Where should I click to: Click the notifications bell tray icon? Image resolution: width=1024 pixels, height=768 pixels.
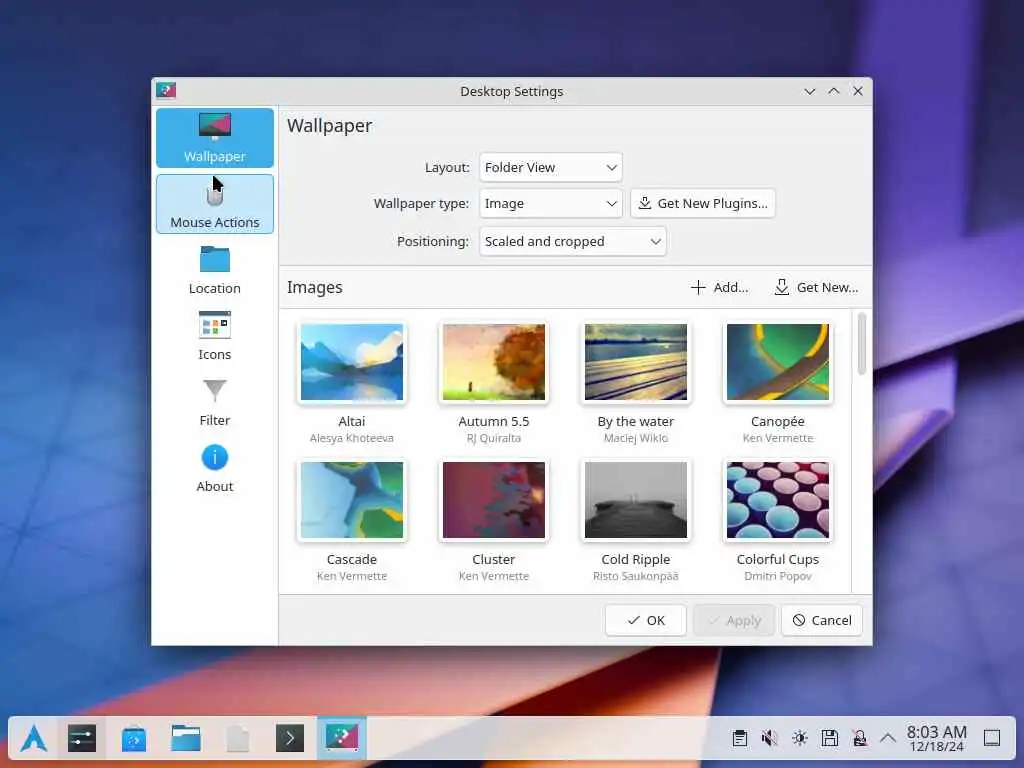pyautogui.click(x=859, y=739)
